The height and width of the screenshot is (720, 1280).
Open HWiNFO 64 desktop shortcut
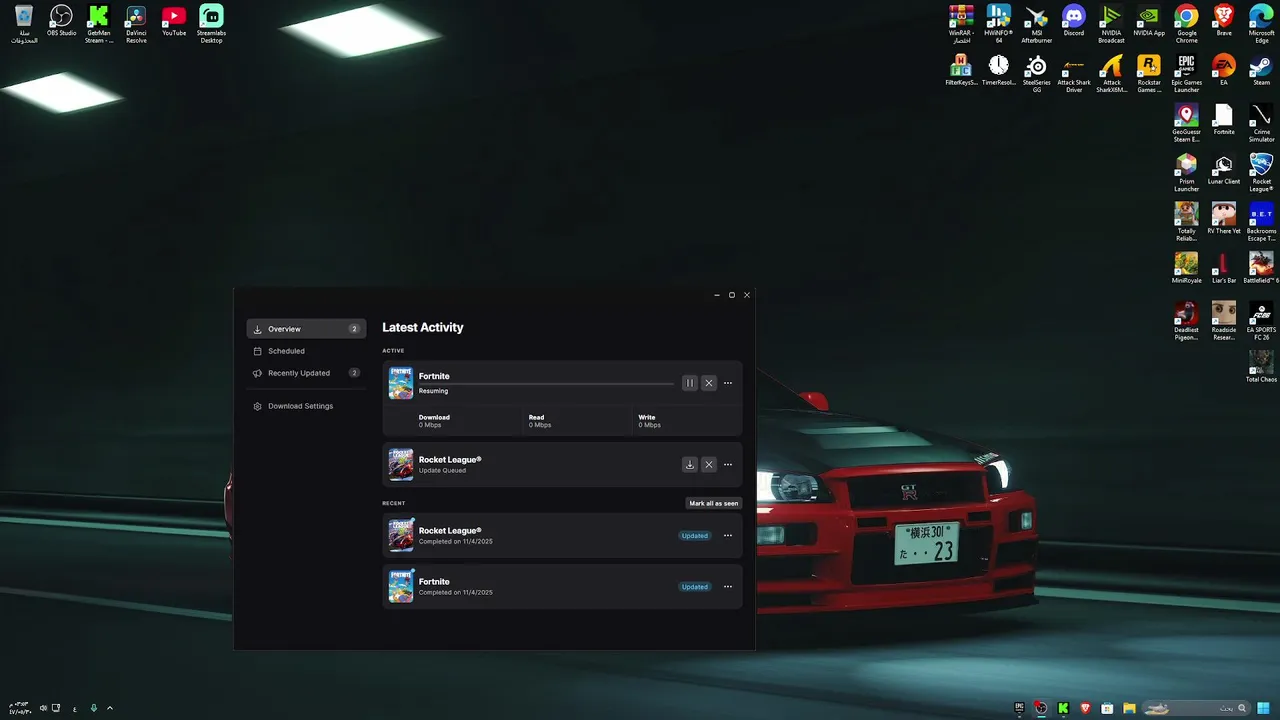point(998,24)
